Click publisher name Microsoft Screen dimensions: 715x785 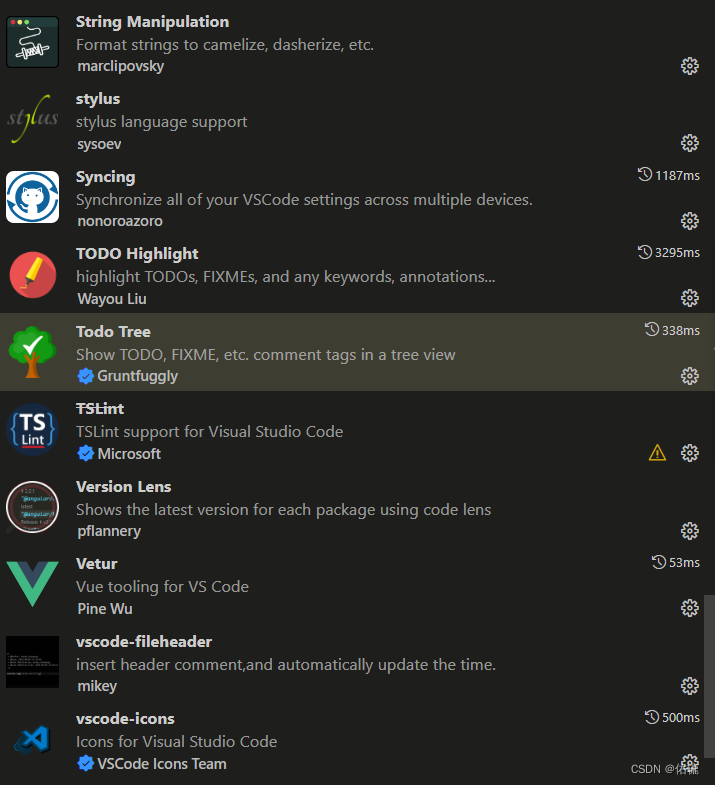click(129, 454)
